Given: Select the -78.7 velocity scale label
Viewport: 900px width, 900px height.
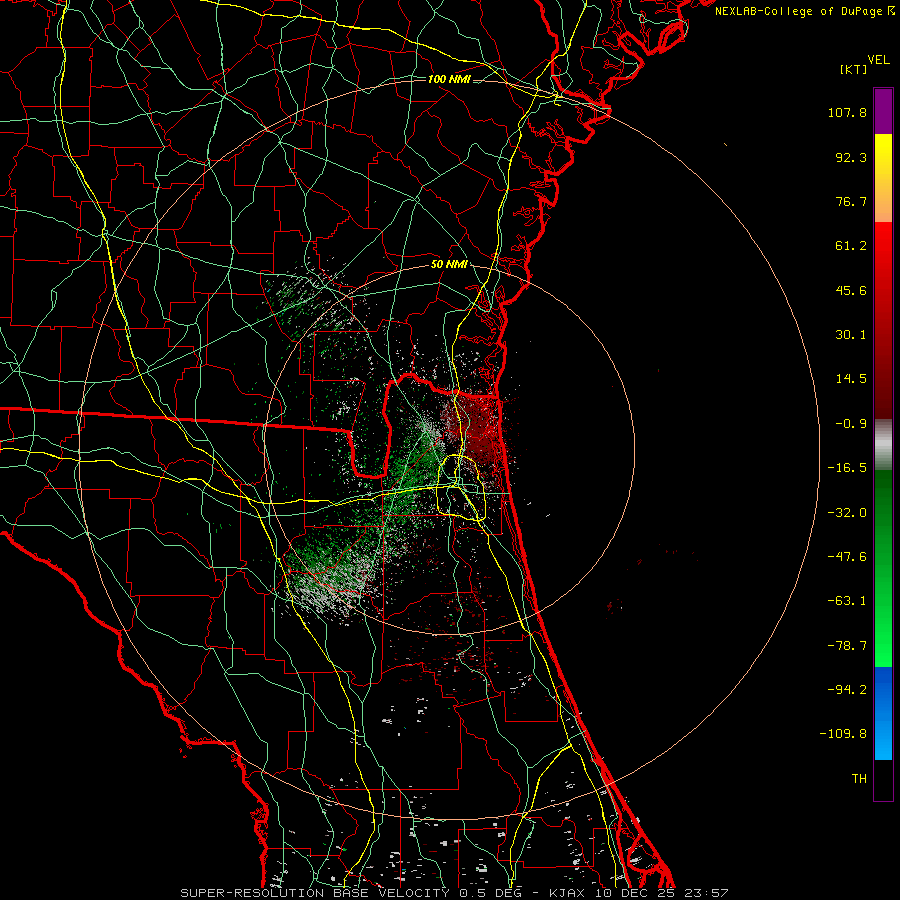Looking at the screenshot, I should (x=847, y=646).
